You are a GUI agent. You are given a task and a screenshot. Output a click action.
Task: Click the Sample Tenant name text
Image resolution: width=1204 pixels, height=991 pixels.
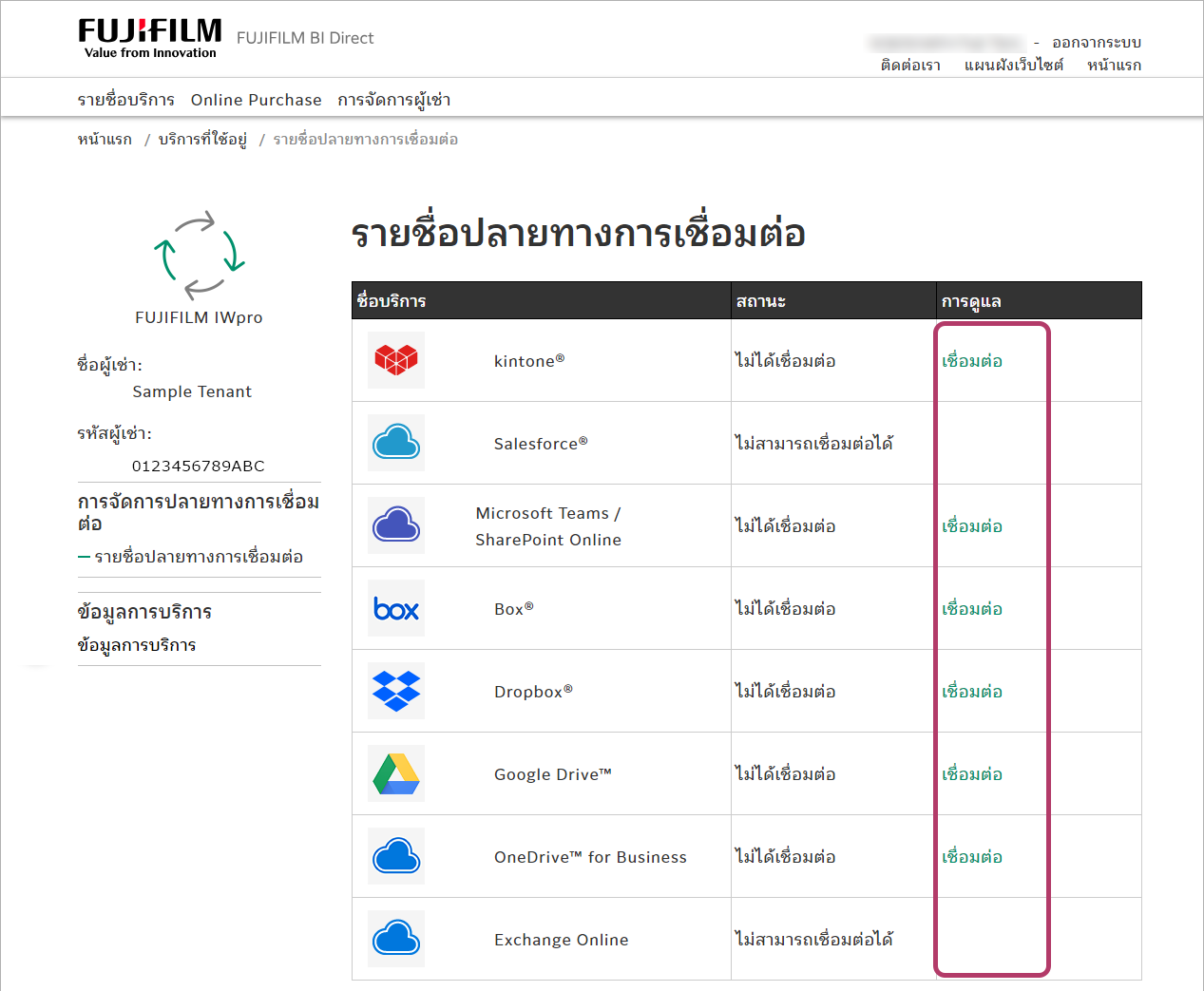point(192,391)
